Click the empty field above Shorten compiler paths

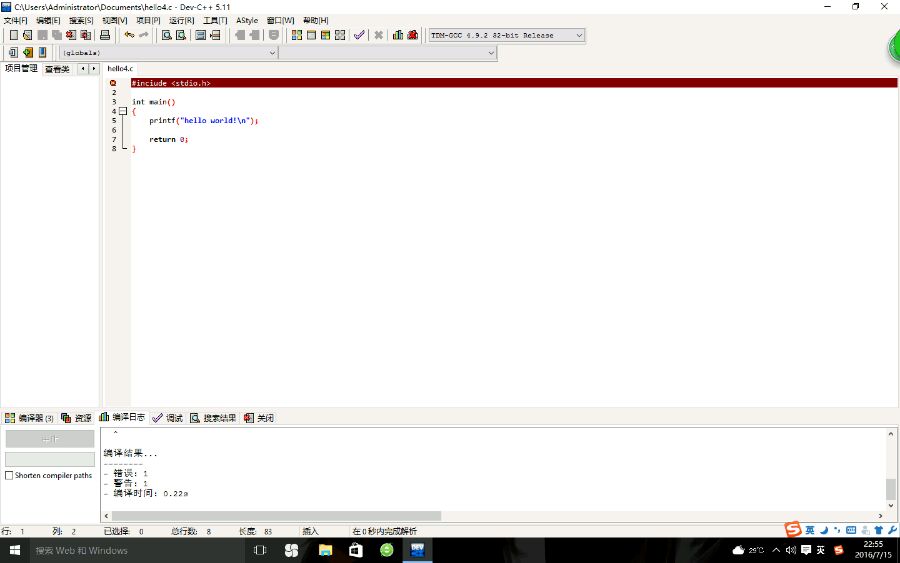[x=50, y=459]
